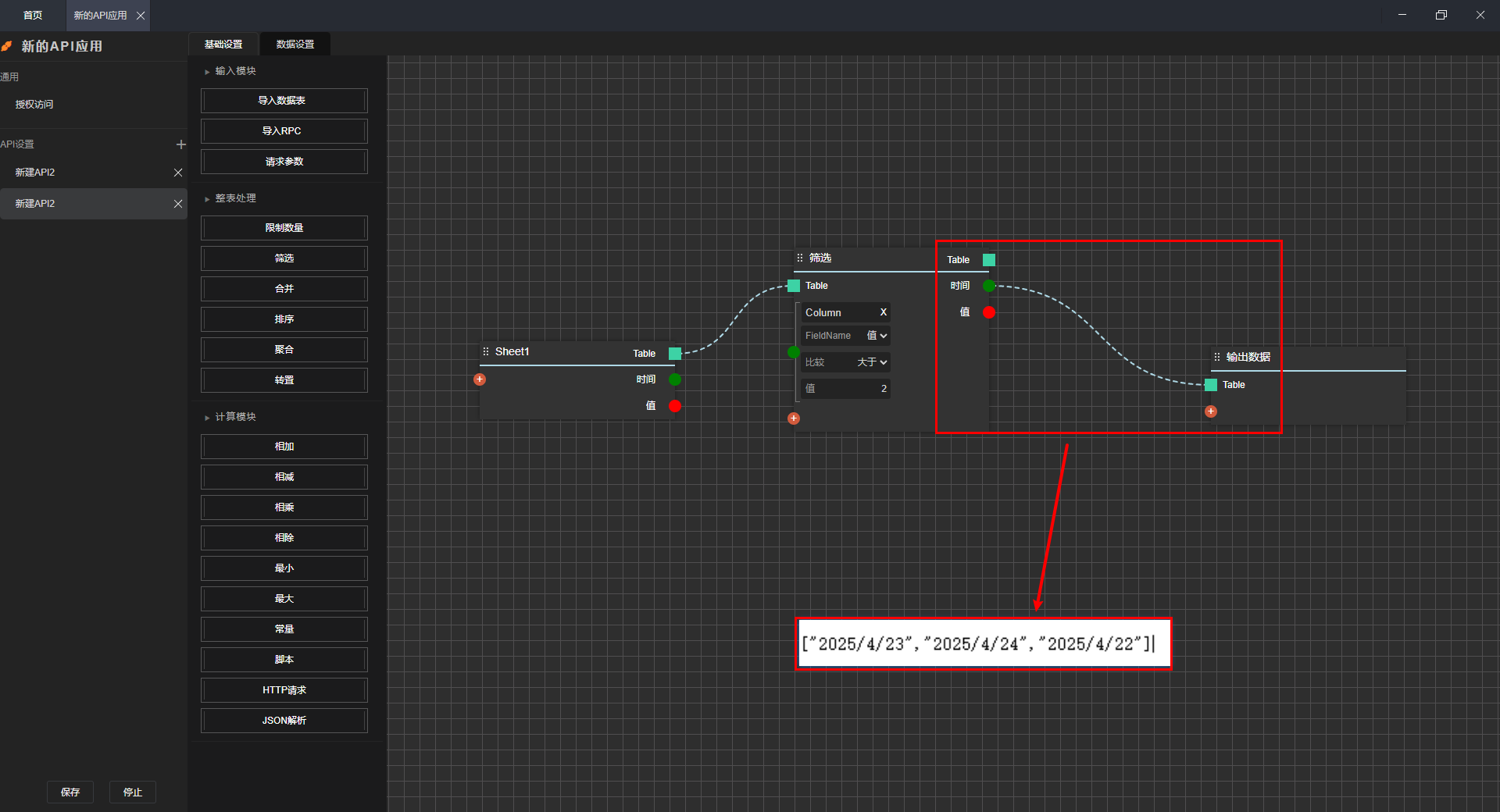Click the drag handle of 筛选 node
Screen dimensions: 1500x812
click(800, 258)
